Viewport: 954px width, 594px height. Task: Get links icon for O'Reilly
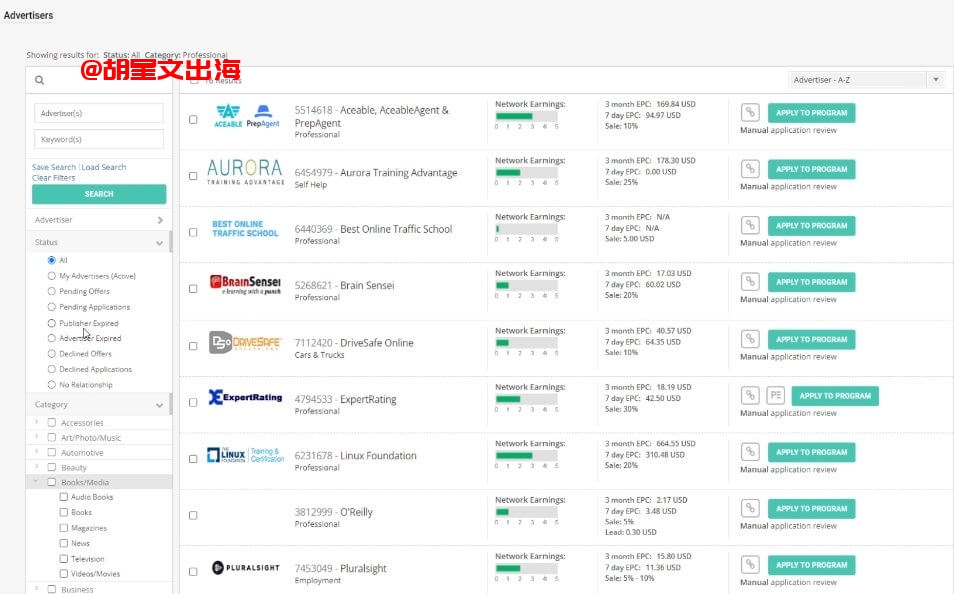[x=750, y=508]
